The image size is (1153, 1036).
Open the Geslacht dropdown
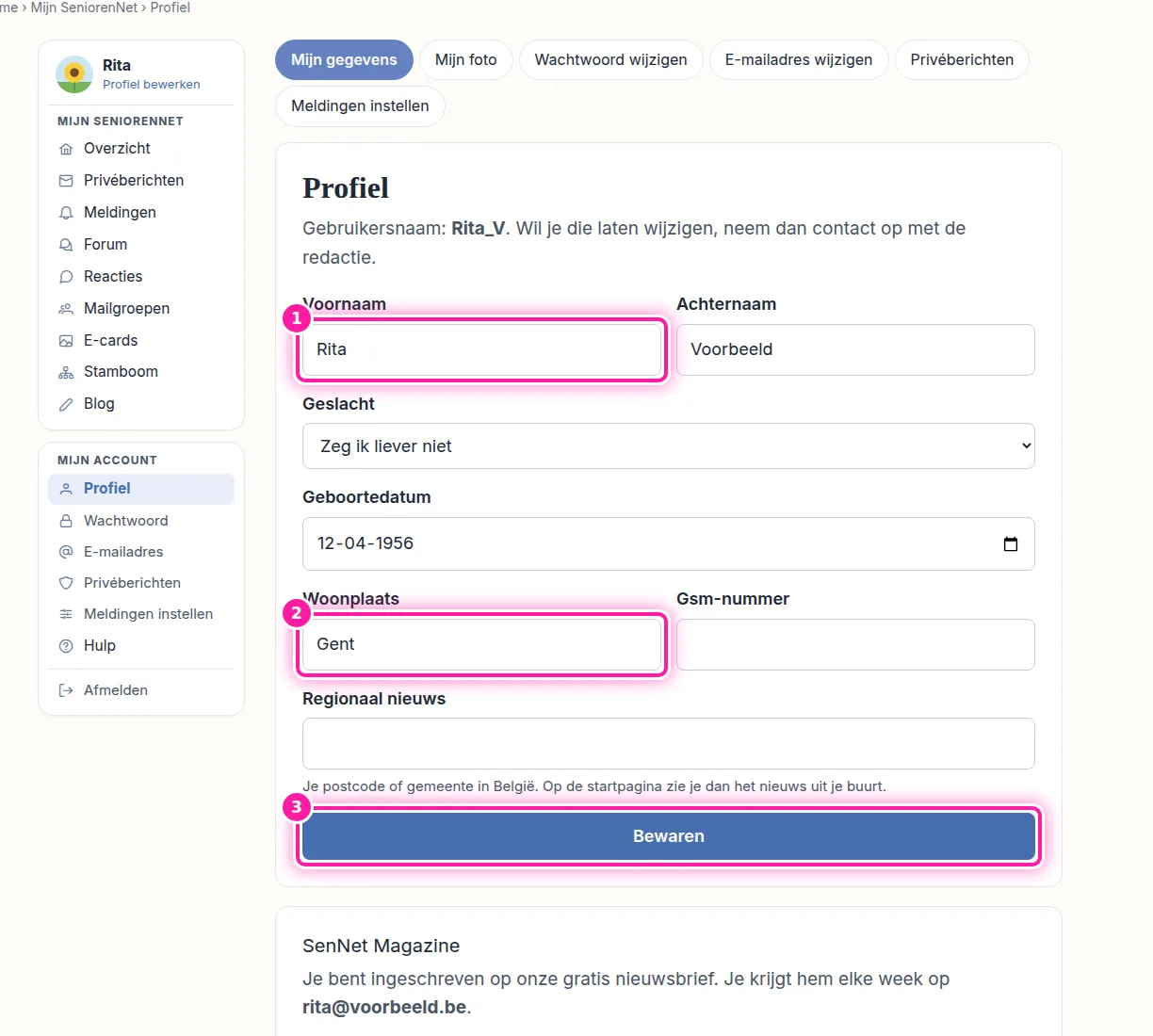(x=669, y=446)
